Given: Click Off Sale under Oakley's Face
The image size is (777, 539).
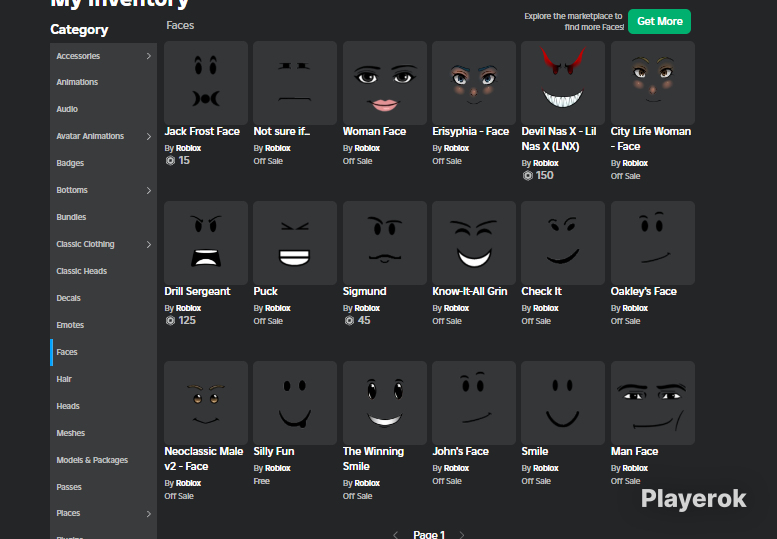Looking at the screenshot, I should click(625, 321).
